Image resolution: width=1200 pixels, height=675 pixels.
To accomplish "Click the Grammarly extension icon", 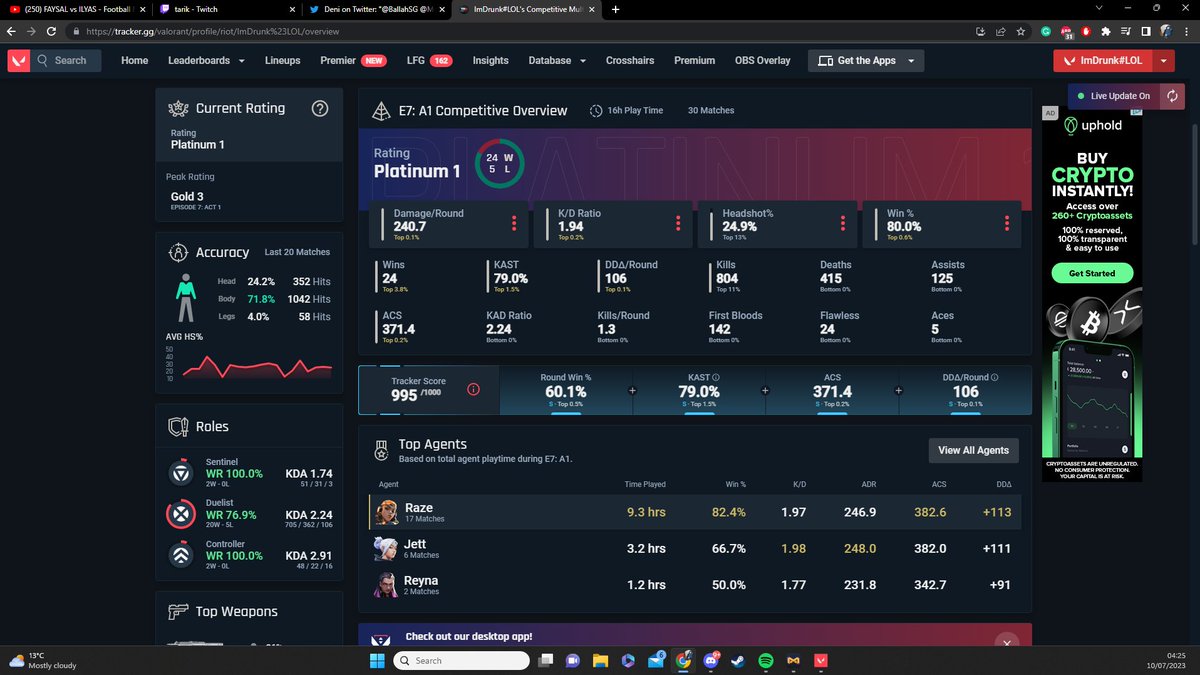I will tap(1045, 31).
